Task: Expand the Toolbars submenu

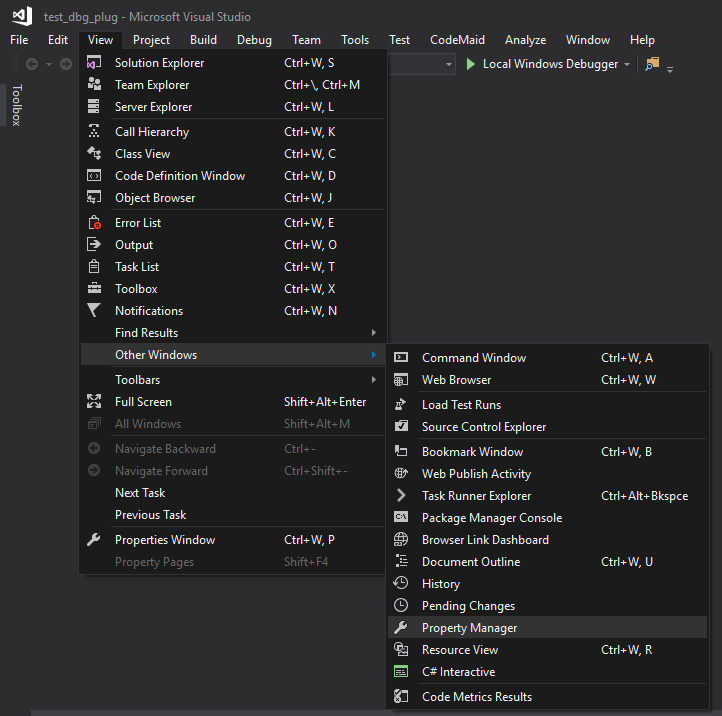Action: click(x=373, y=379)
